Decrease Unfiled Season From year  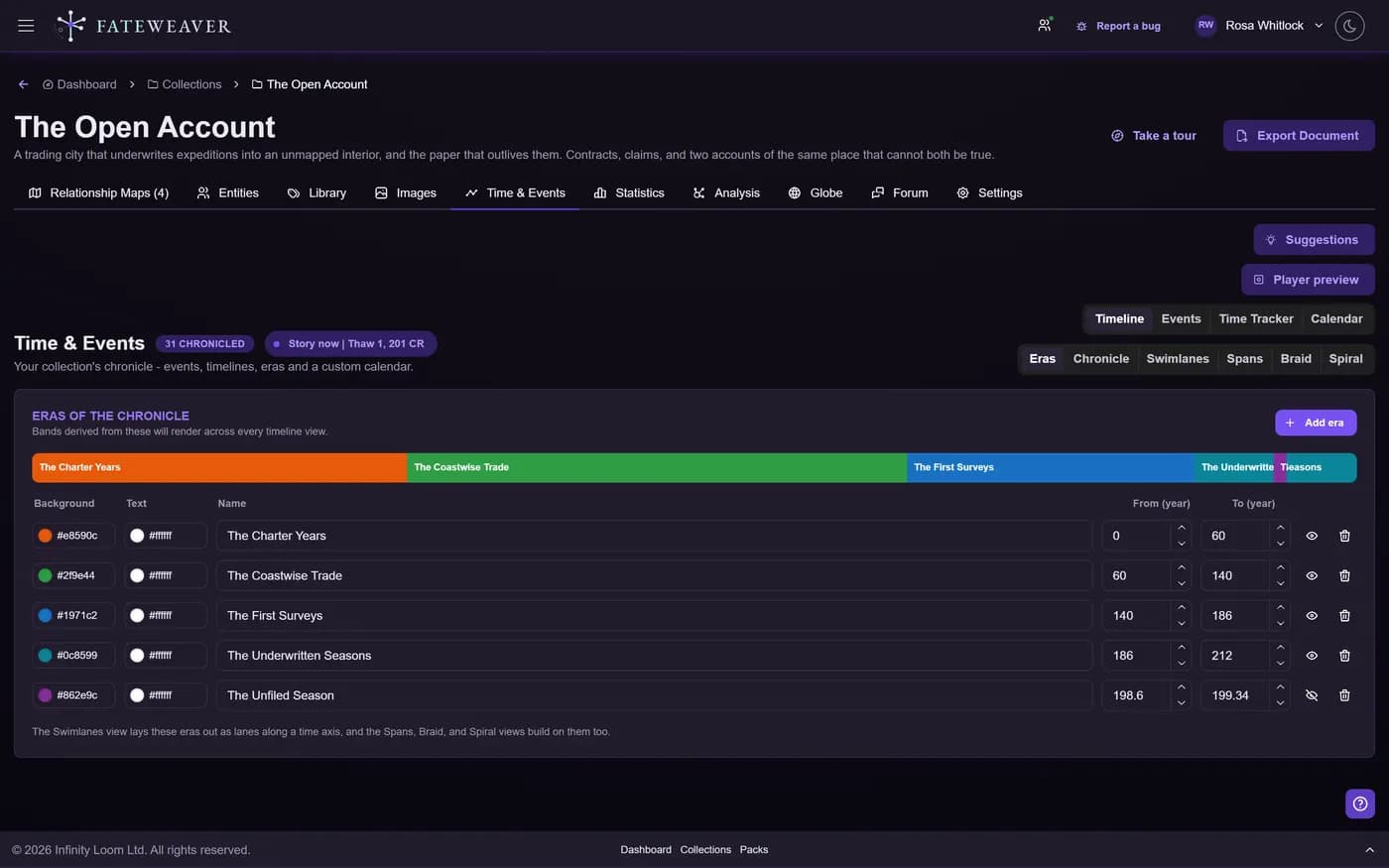(x=1182, y=703)
